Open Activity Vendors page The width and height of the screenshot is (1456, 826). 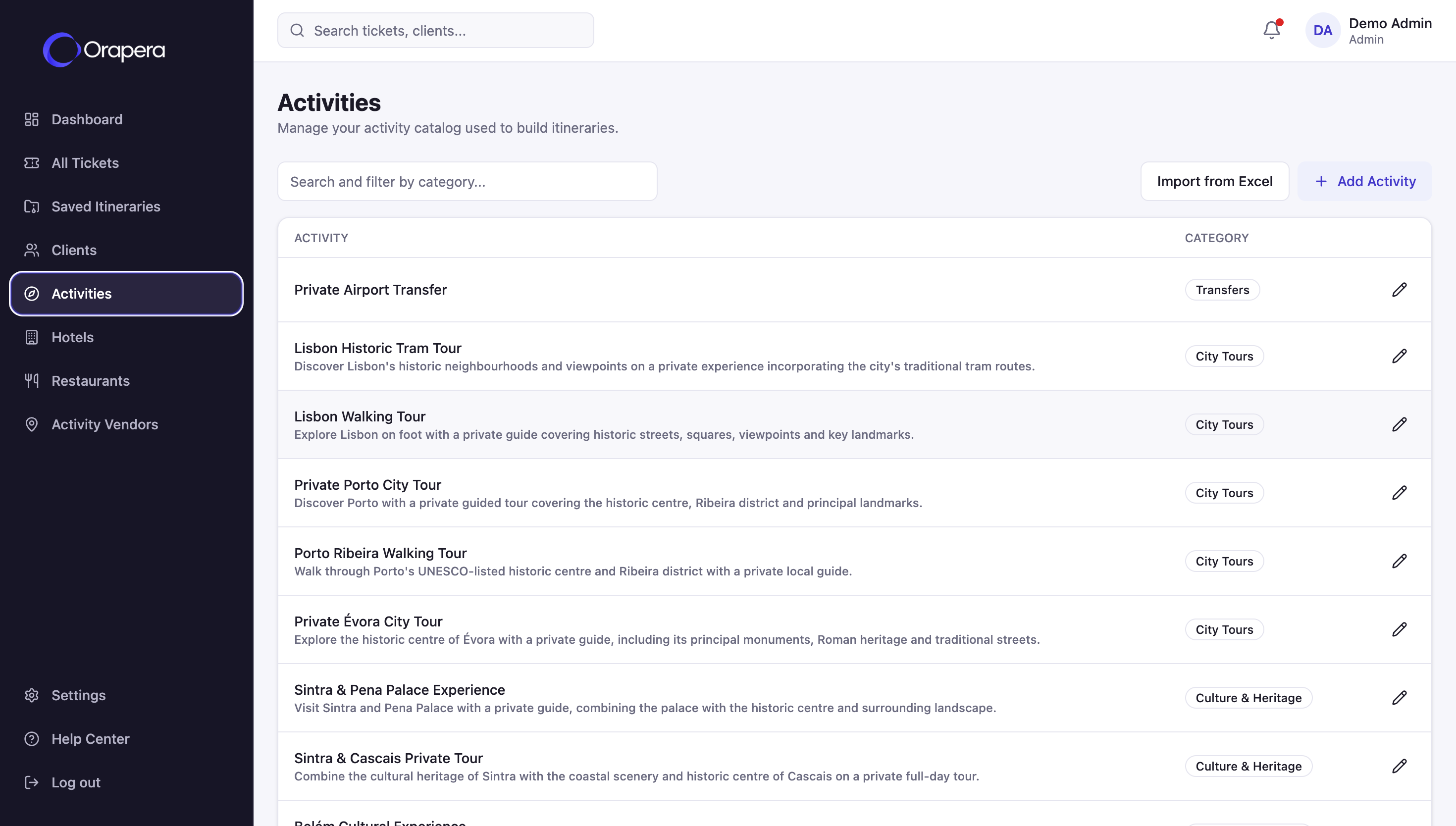tap(126, 425)
